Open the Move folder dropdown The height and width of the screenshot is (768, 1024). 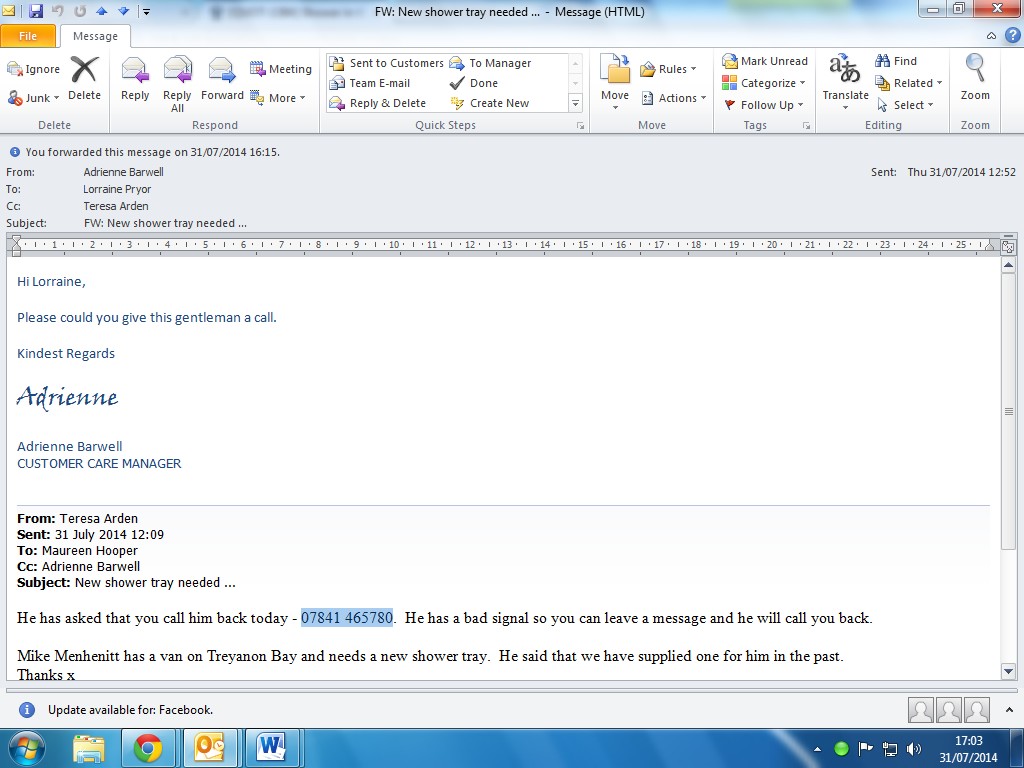click(615, 82)
